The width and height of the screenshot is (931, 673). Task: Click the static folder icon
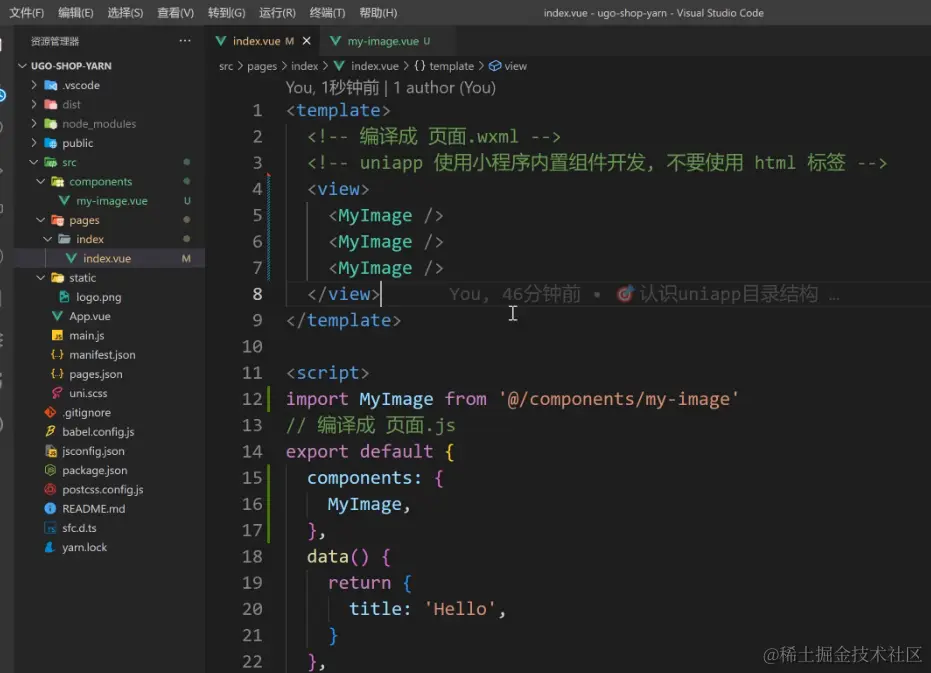[x=58, y=277]
